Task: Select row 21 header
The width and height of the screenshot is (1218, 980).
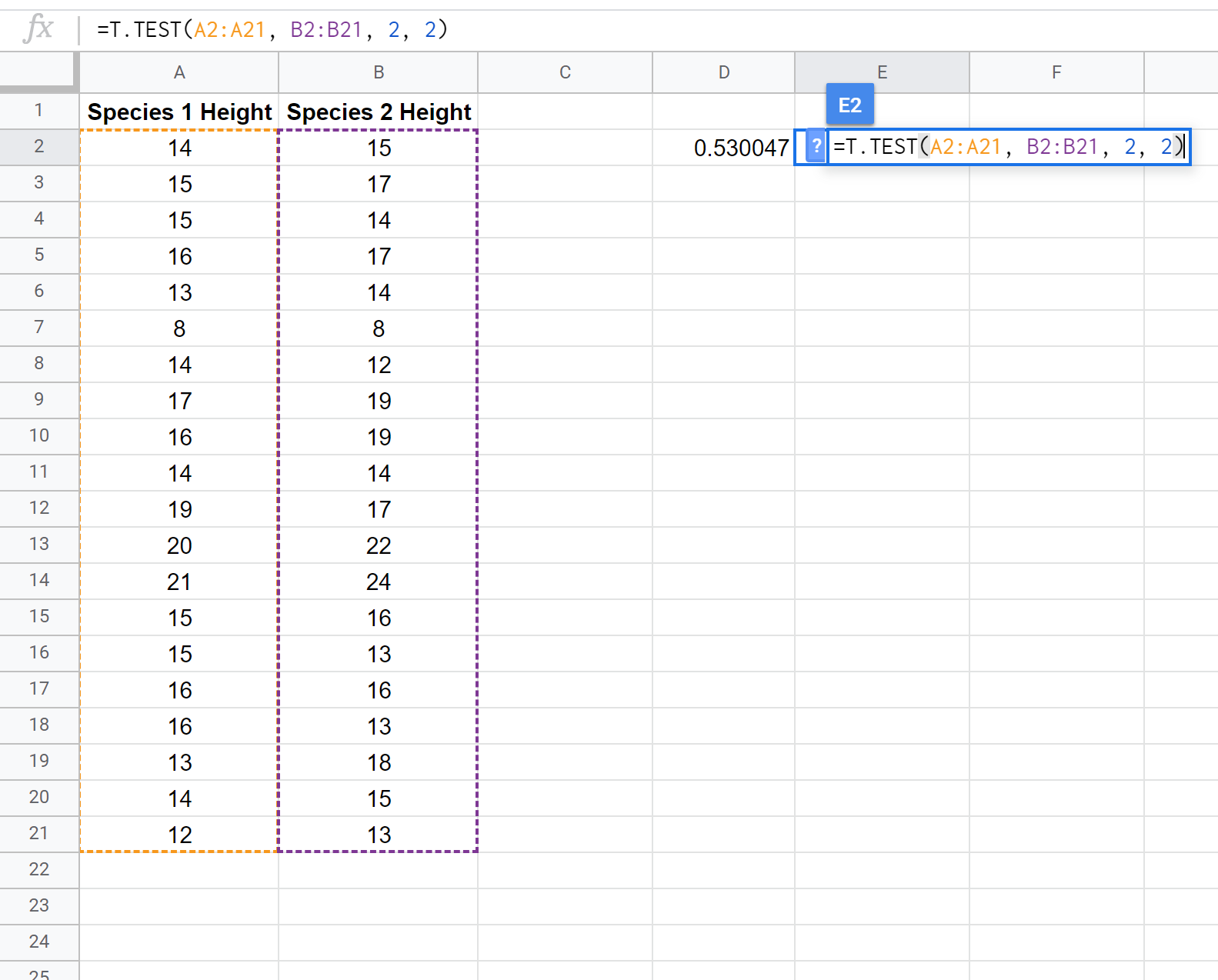Action: tap(39, 834)
